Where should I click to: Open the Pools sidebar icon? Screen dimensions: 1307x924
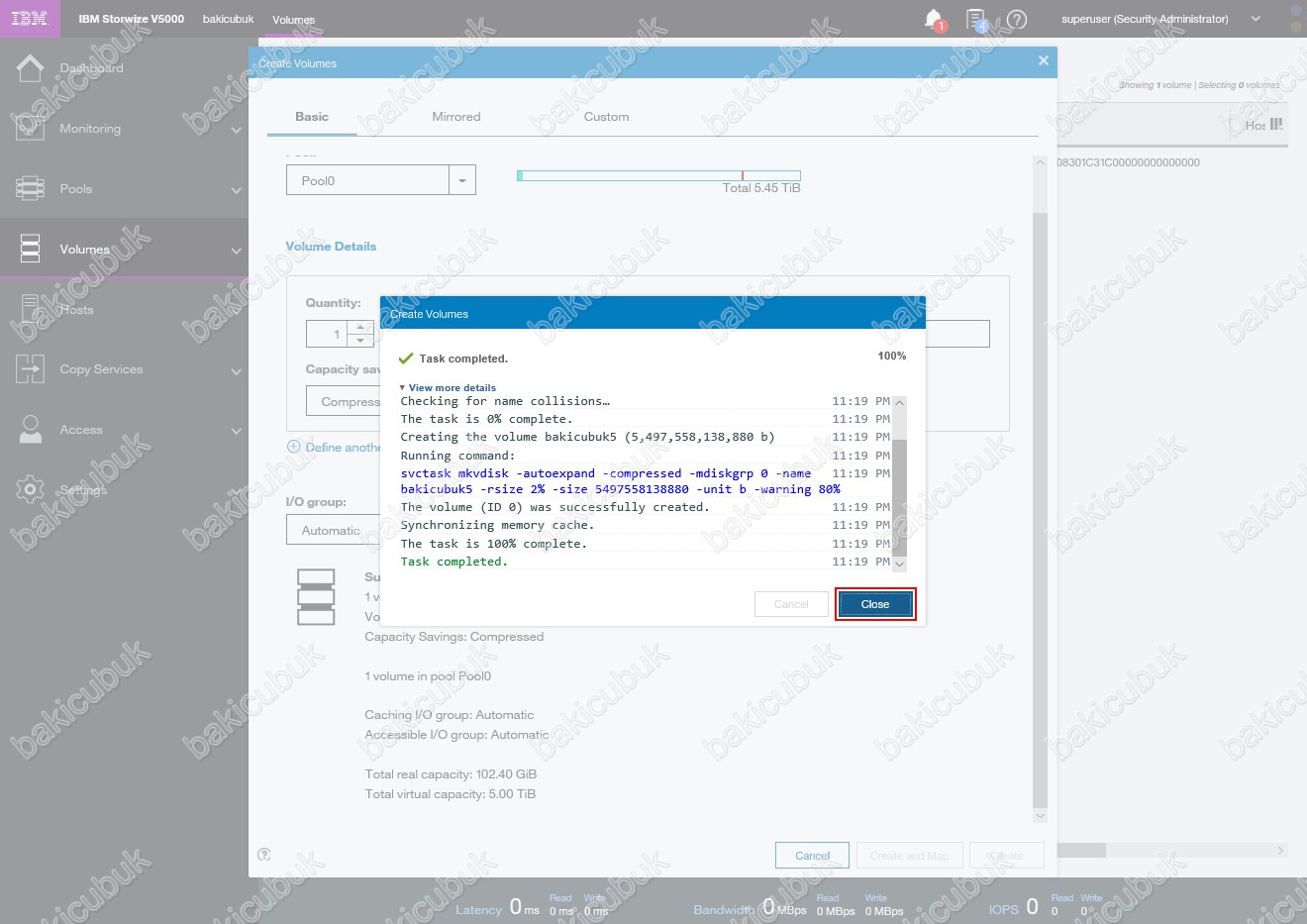tap(30, 188)
